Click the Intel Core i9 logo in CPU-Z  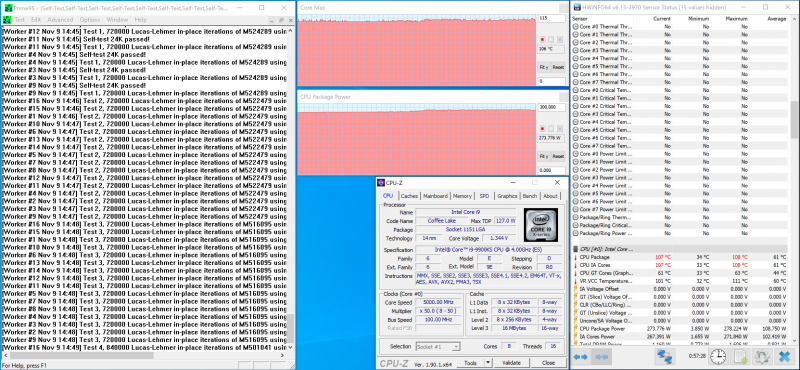(x=541, y=225)
